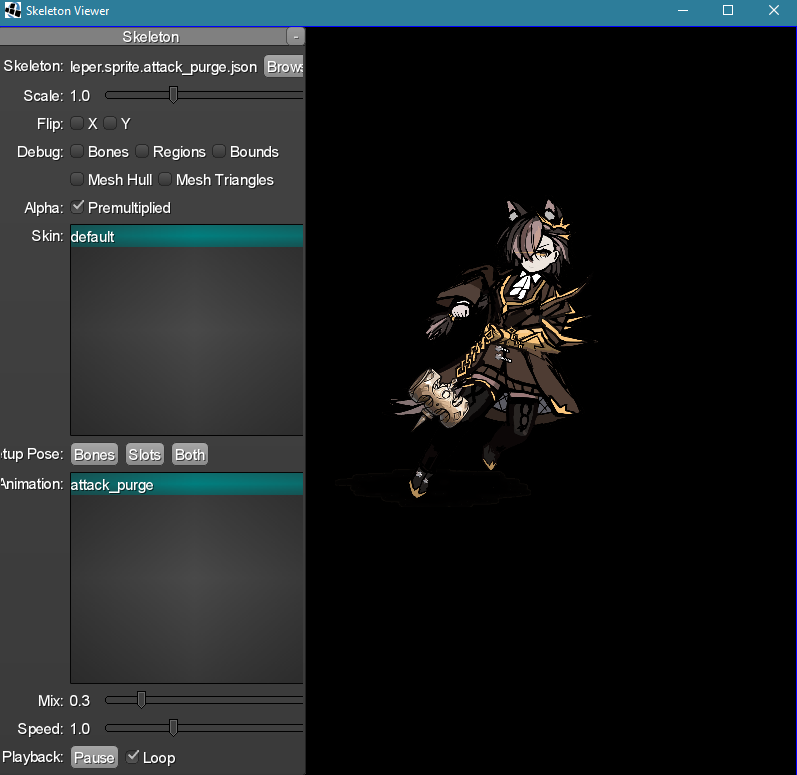This screenshot has height=775, width=797.
Task: Click the leper.sprite.attack_purge.json filename
Action: [x=163, y=67]
